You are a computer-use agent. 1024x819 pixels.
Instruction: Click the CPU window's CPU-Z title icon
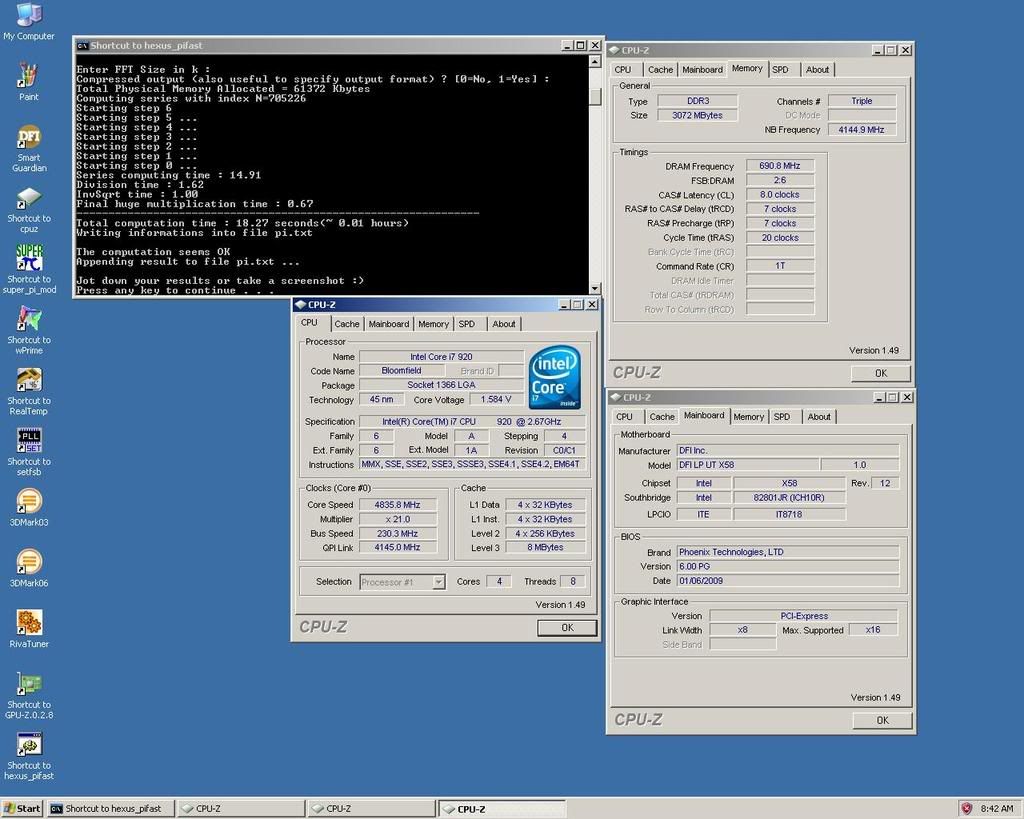tap(300, 304)
